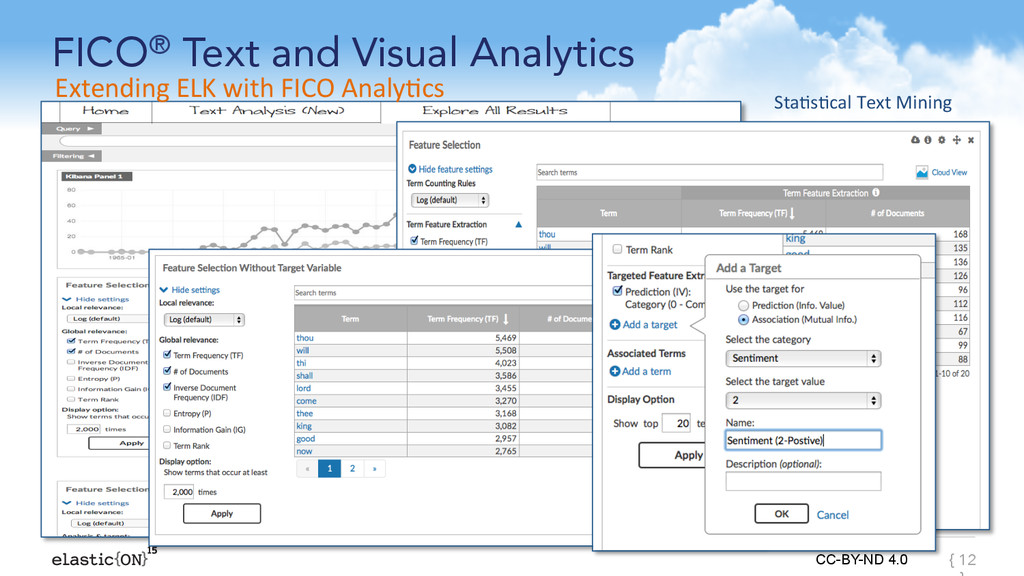Click the sort arrow in the front table's Term Frequency header
The width and height of the screenshot is (1024, 576).
(506, 319)
